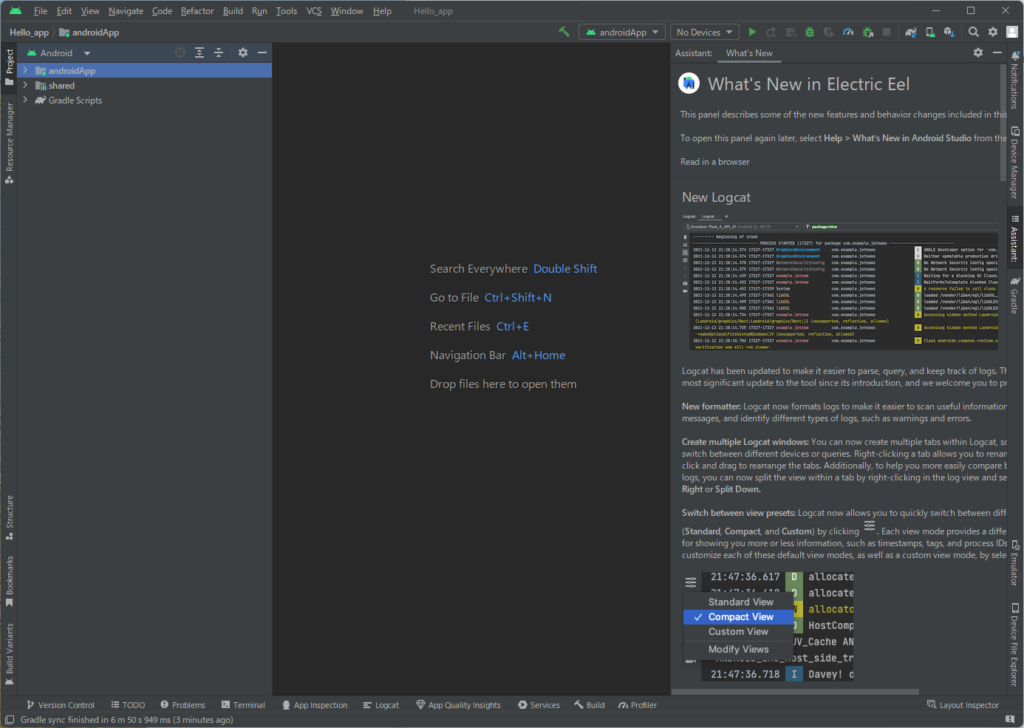Switch to the What's New tab
Viewport: 1024px width, 728px height.
coord(749,53)
